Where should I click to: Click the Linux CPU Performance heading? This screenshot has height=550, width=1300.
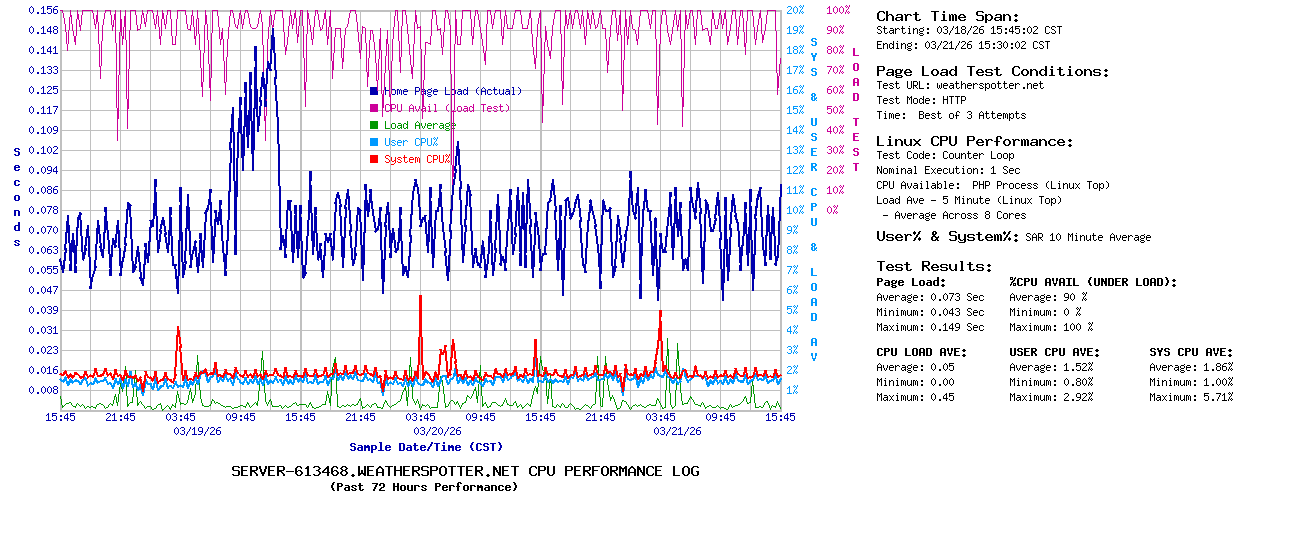click(974, 141)
